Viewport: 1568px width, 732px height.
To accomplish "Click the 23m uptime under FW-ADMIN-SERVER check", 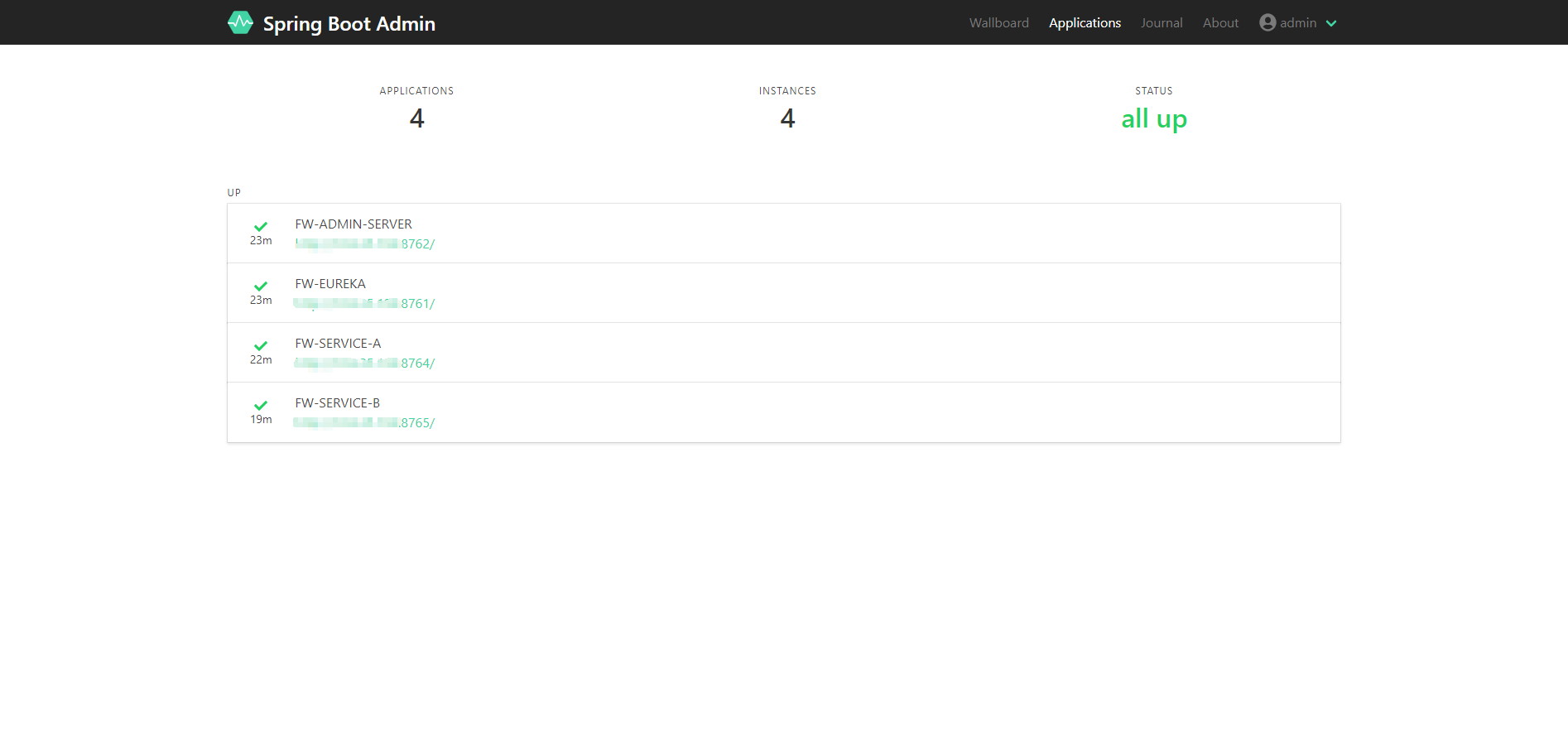I will [261, 241].
